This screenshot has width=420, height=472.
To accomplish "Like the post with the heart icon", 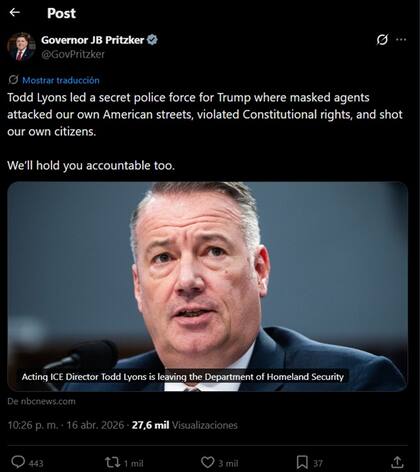I will 207,462.
